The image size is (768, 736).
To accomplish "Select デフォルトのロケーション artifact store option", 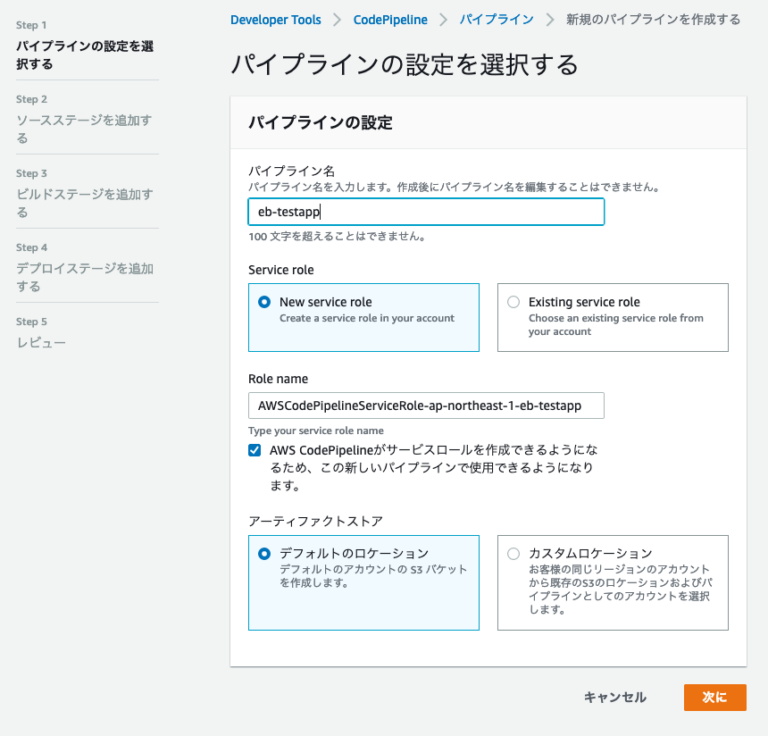I will (x=264, y=553).
